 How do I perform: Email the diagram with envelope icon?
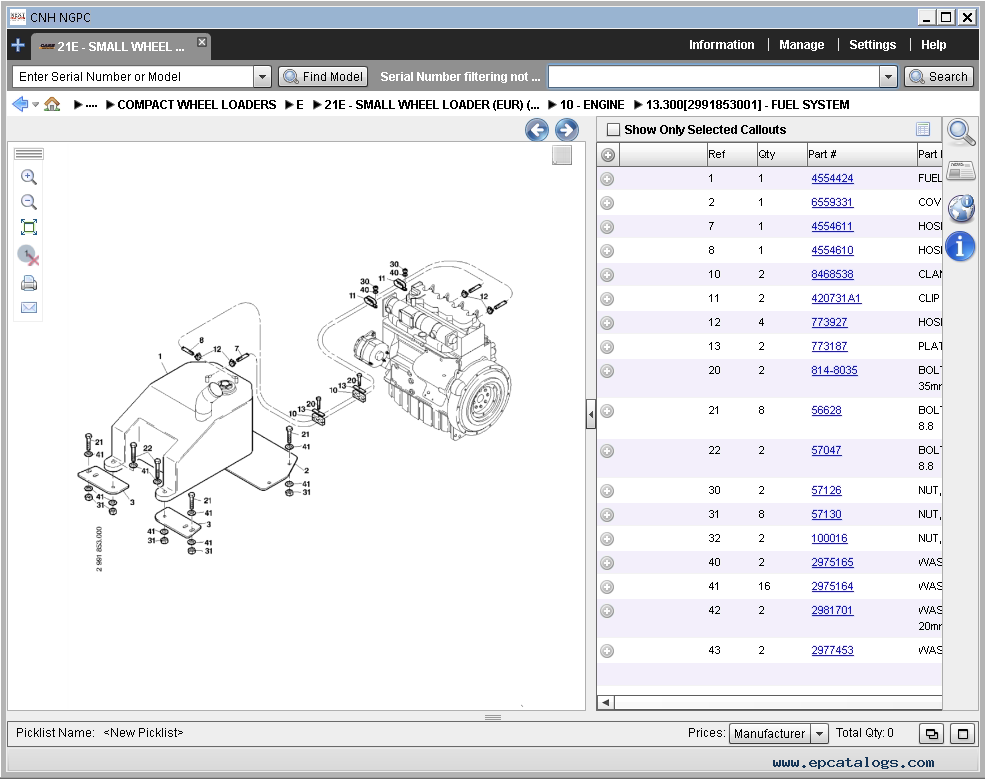click(x=29, y=307)
